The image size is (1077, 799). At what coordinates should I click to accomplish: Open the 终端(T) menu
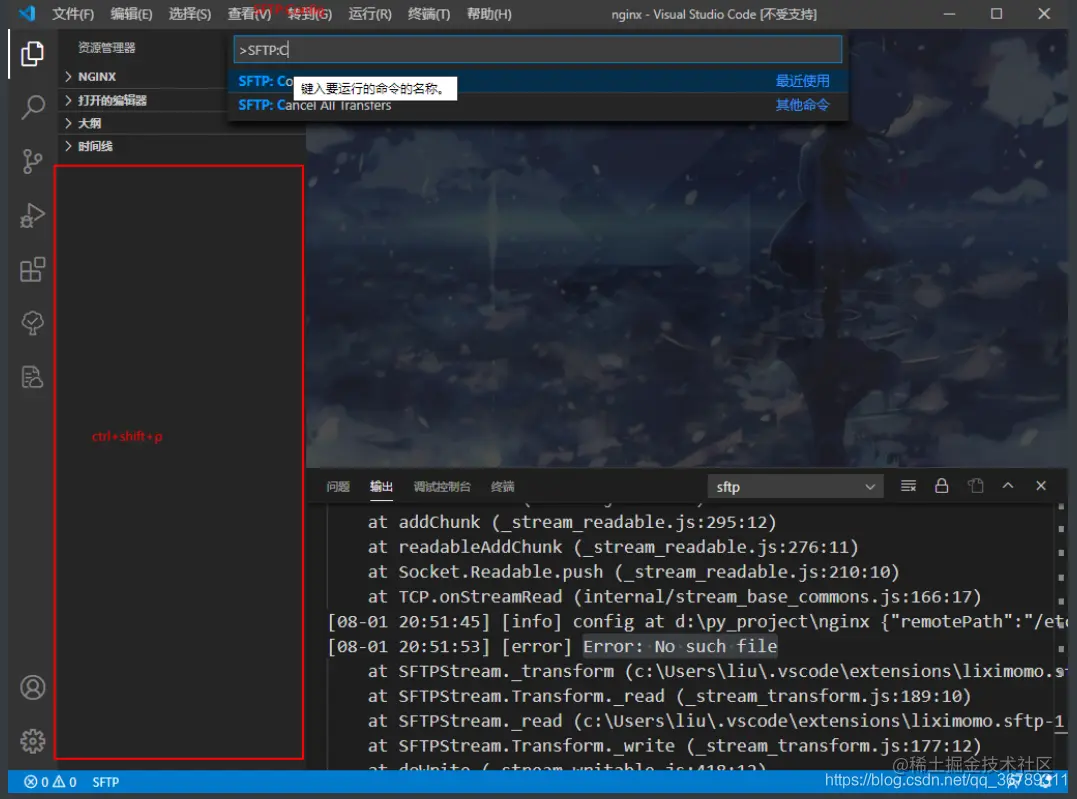[429, 14]
